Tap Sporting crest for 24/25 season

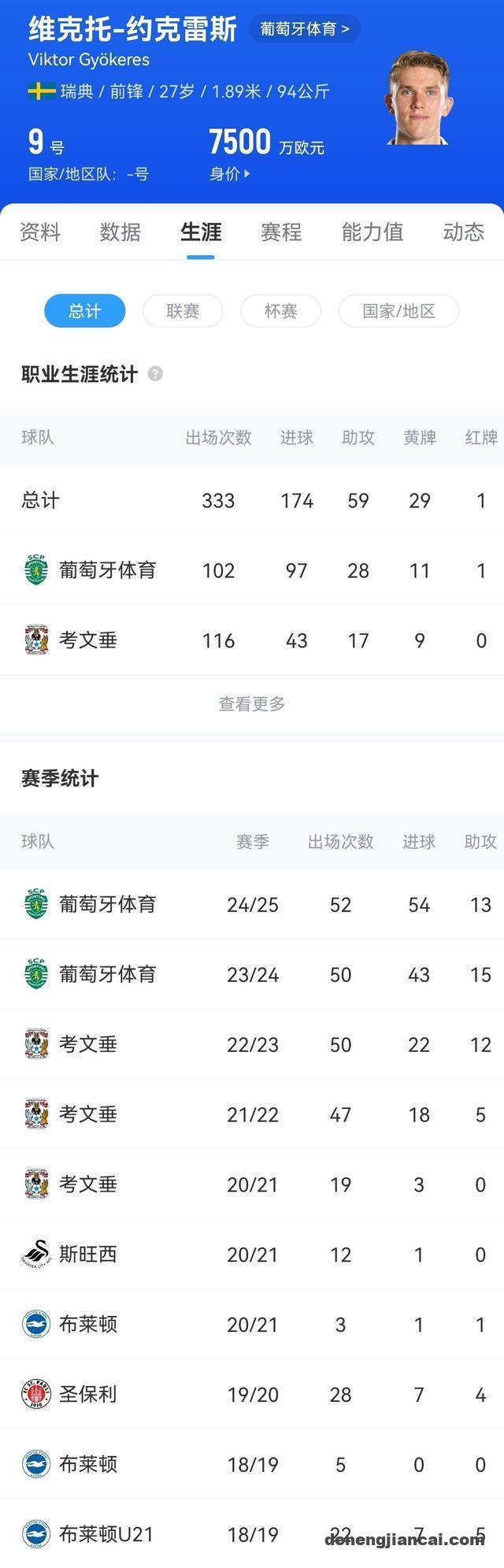tap(36, 904)
